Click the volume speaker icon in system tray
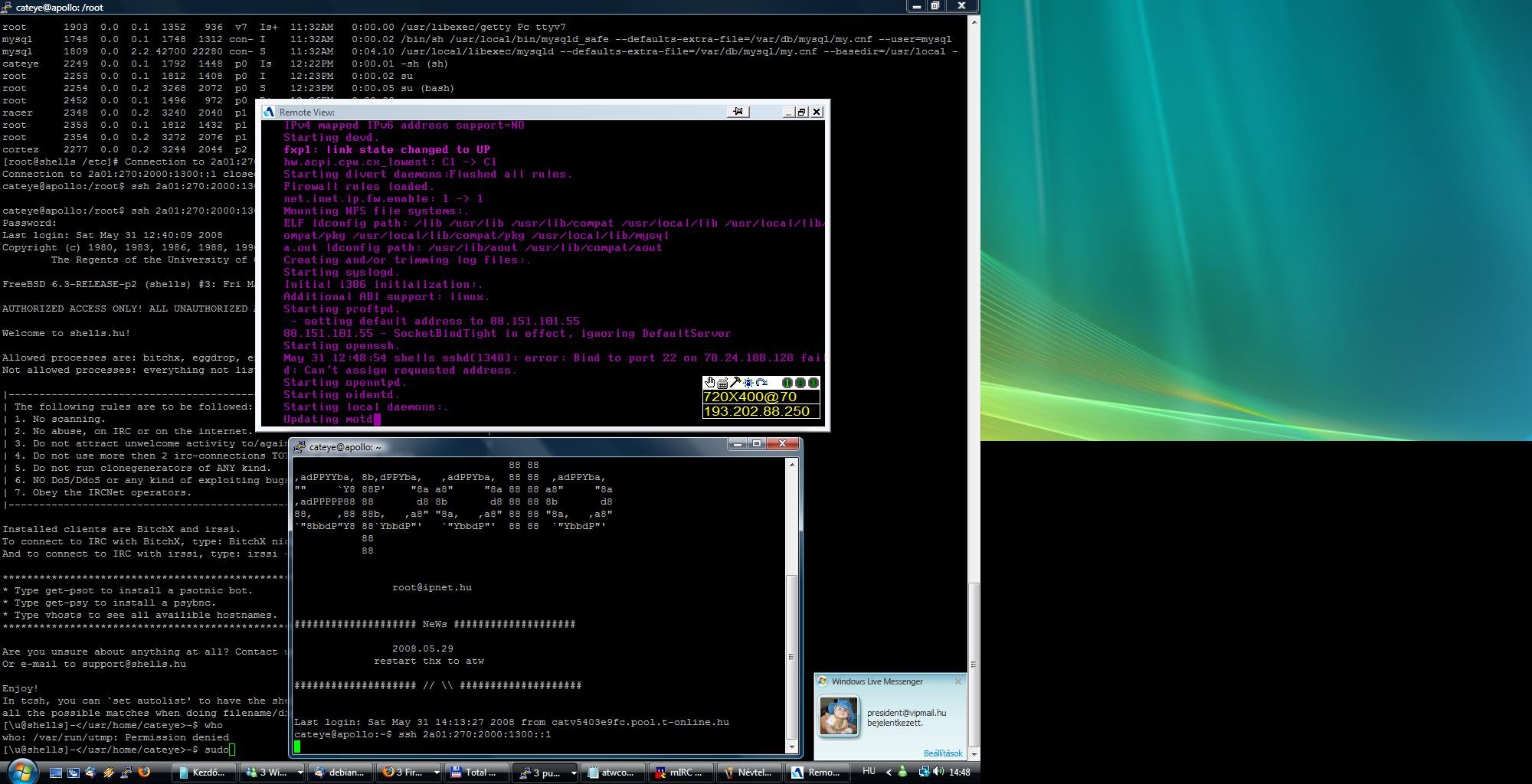The image size is (1532, 784). pyautogui.click(x=938, y=772)
